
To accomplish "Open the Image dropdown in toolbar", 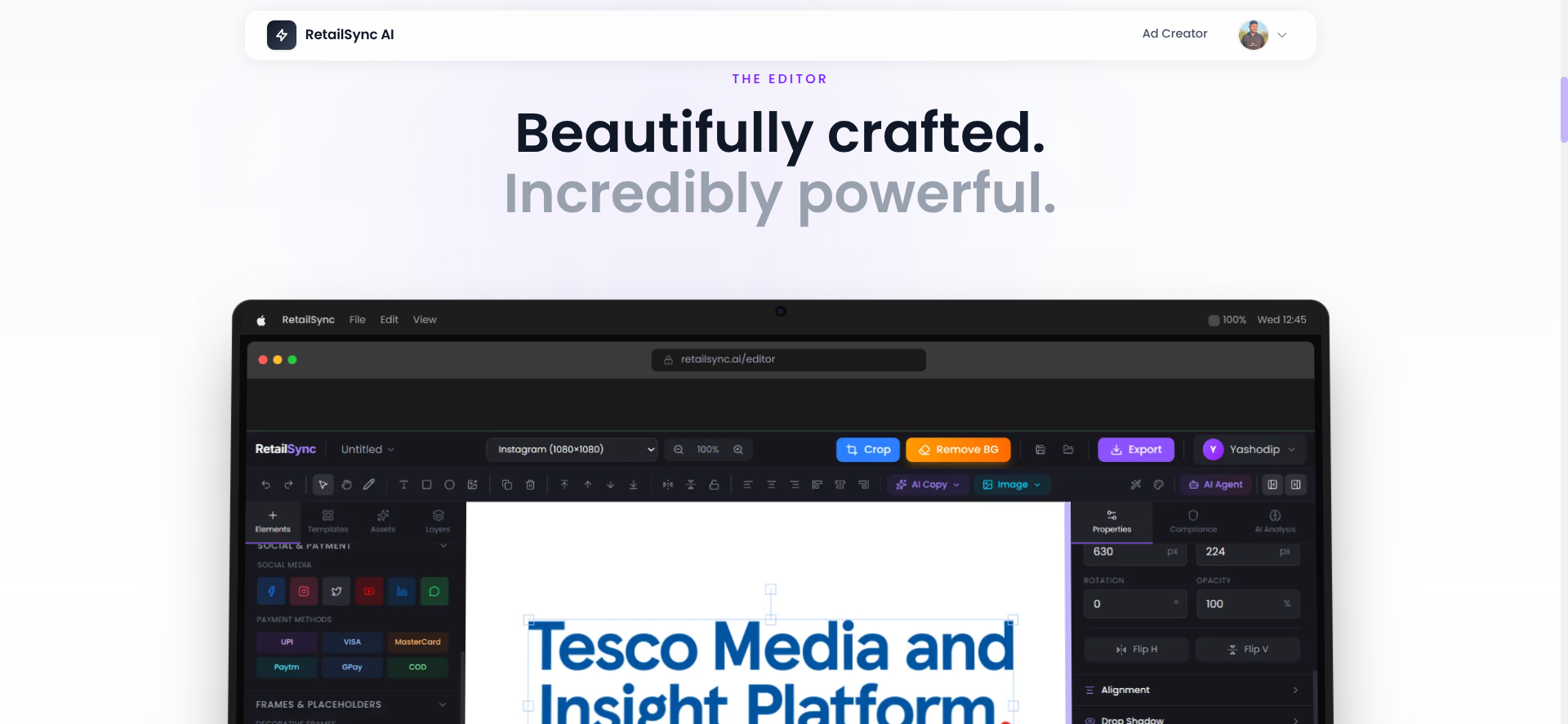I will [x=1012, y=485].
